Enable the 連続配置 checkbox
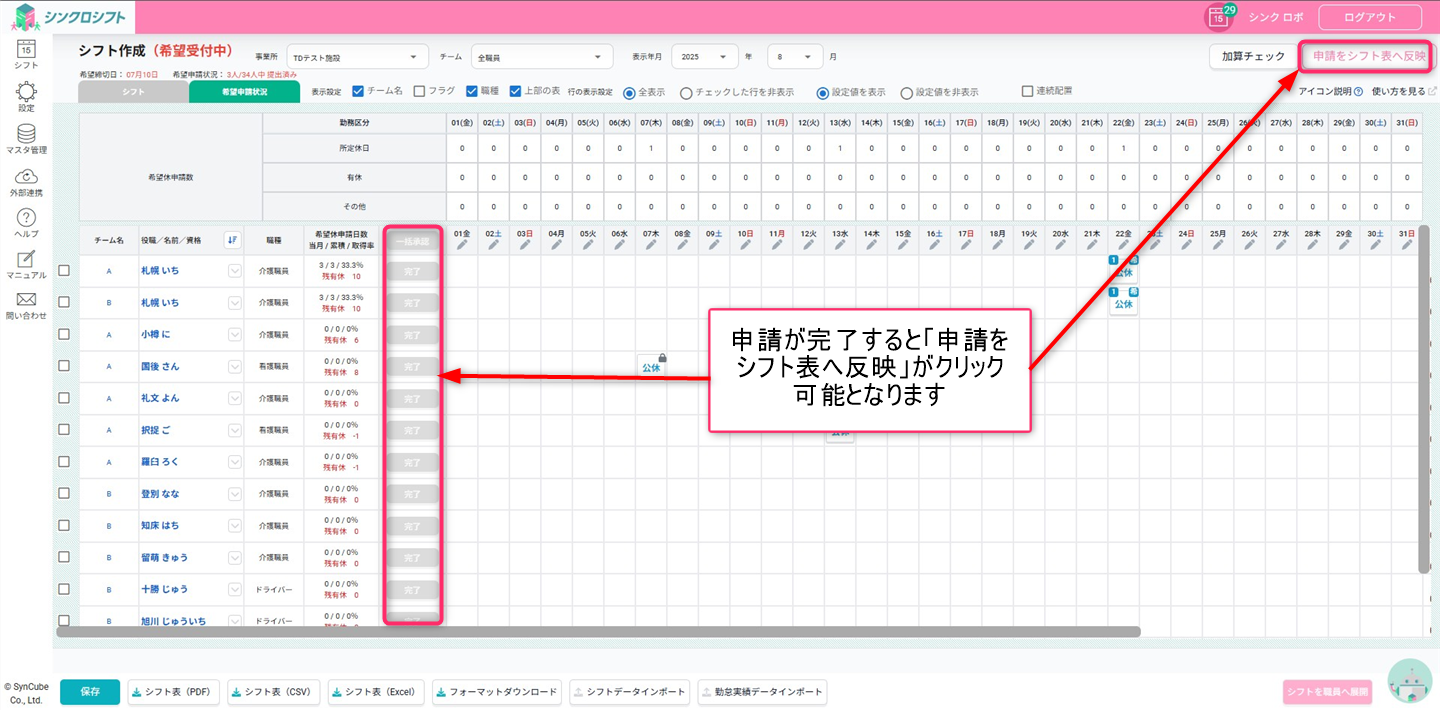This screenshot has height=710, width=1440. point(1027,91)
